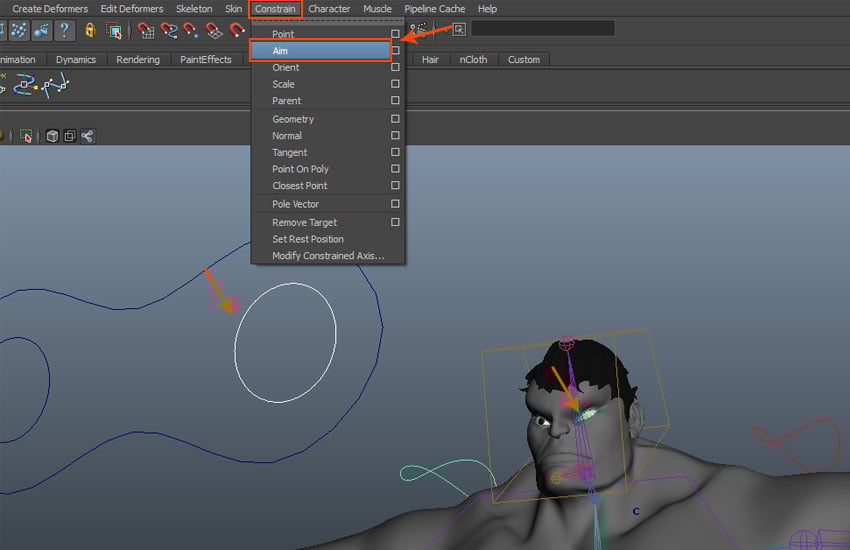Open the Constrain menu in menu bar

(x=275, y=9)
